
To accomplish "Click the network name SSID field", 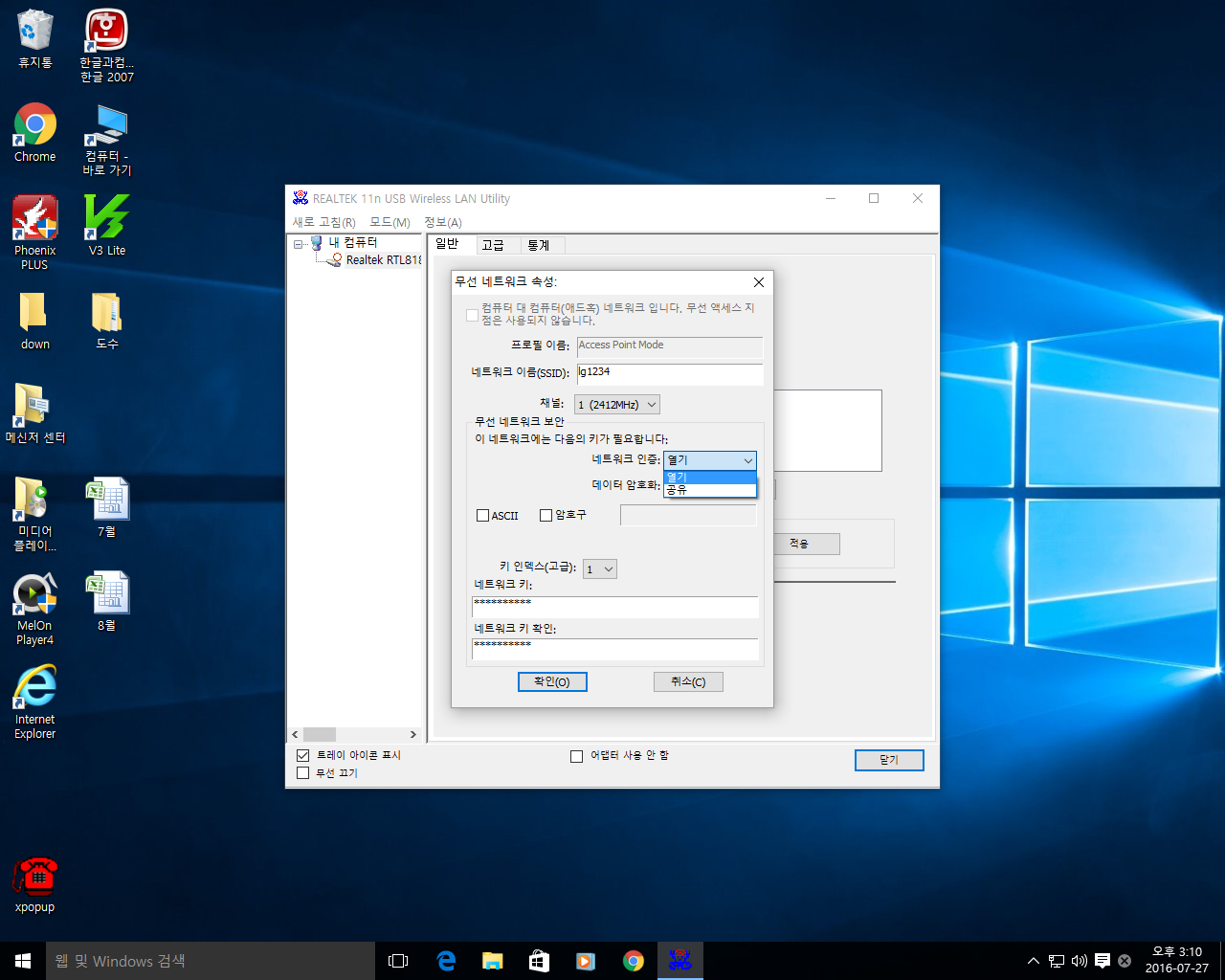I will pyautogui.click(x=670, y=373).
